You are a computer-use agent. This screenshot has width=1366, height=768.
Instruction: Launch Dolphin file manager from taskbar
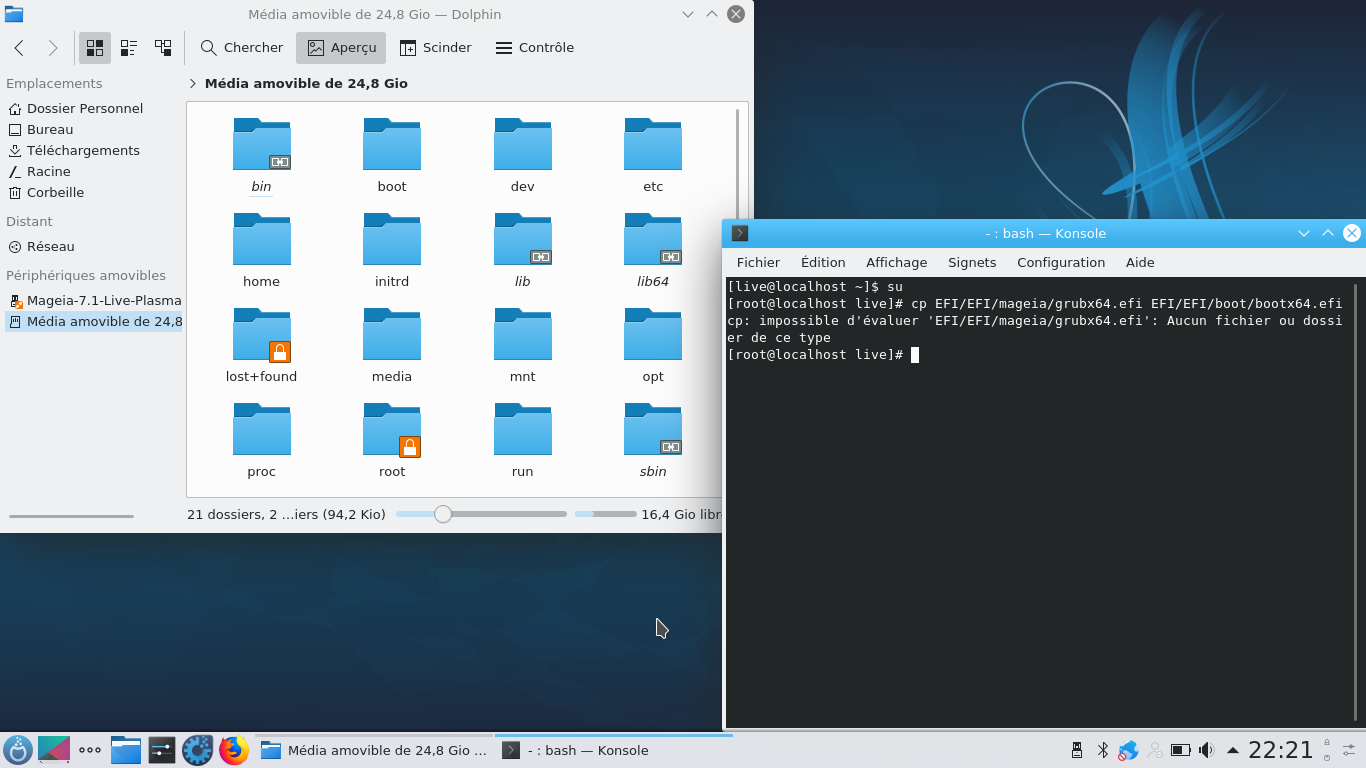126,750
